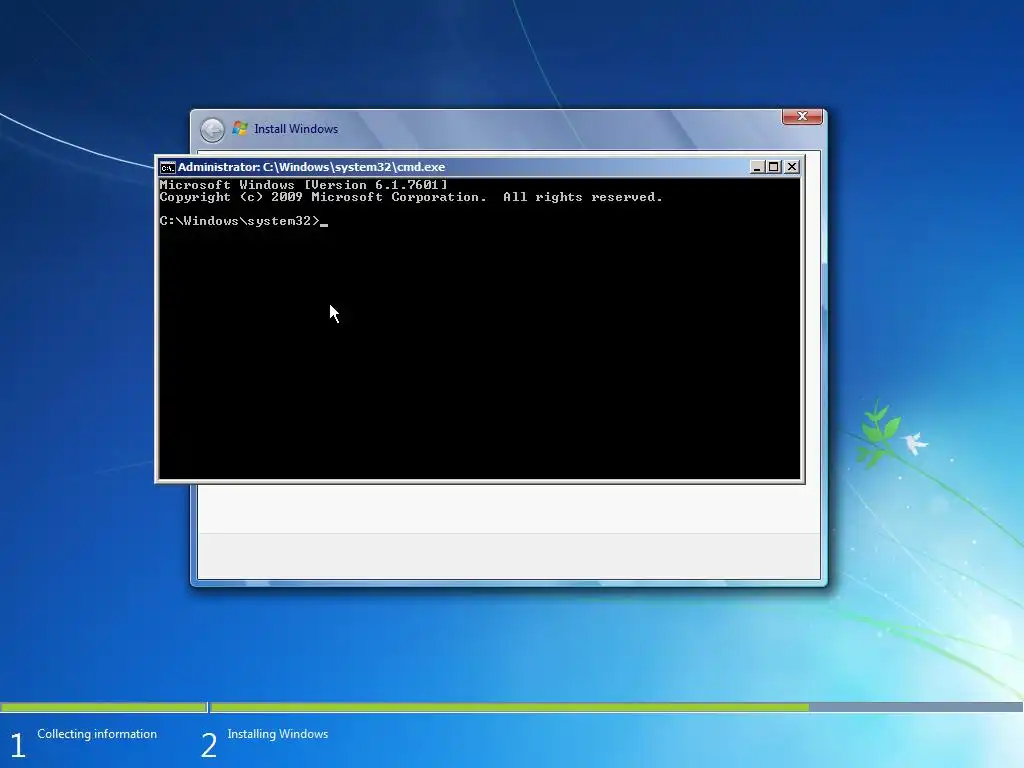
Task: Minimize the cmd.exe window
Action: (x=756, y=167)
